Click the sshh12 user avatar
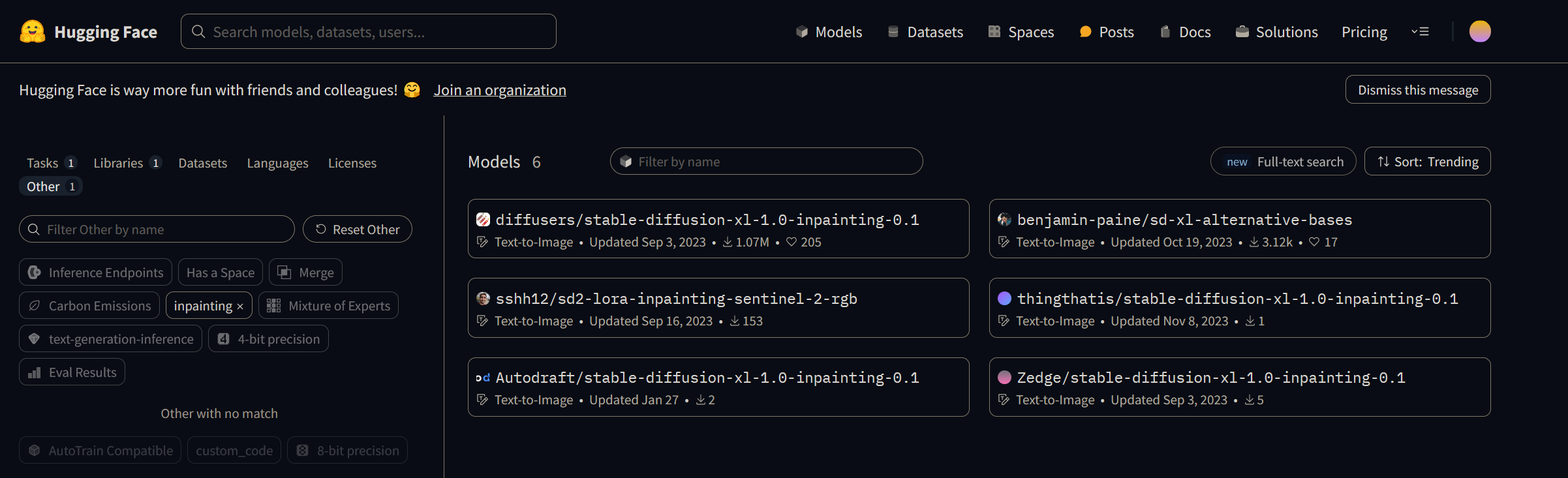This screenshot has height=478, width=1568. 483,299
